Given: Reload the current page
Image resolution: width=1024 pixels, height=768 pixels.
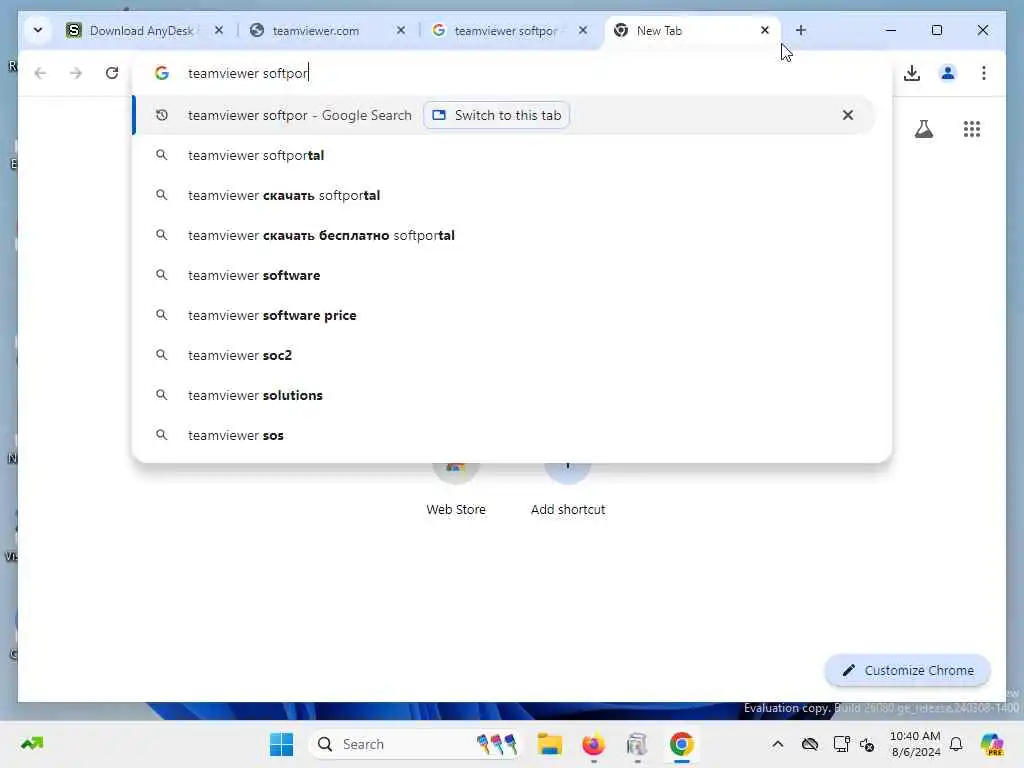Looking at the screenshot, I should [x=112, y=73].
